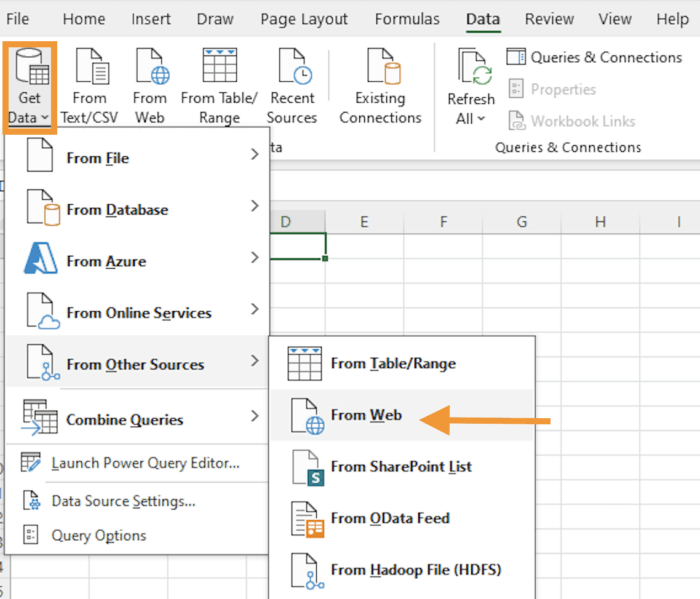The image size is (700, 599).
Task: Open the Queries & Connections pane button
Action: tap(595, 57)
